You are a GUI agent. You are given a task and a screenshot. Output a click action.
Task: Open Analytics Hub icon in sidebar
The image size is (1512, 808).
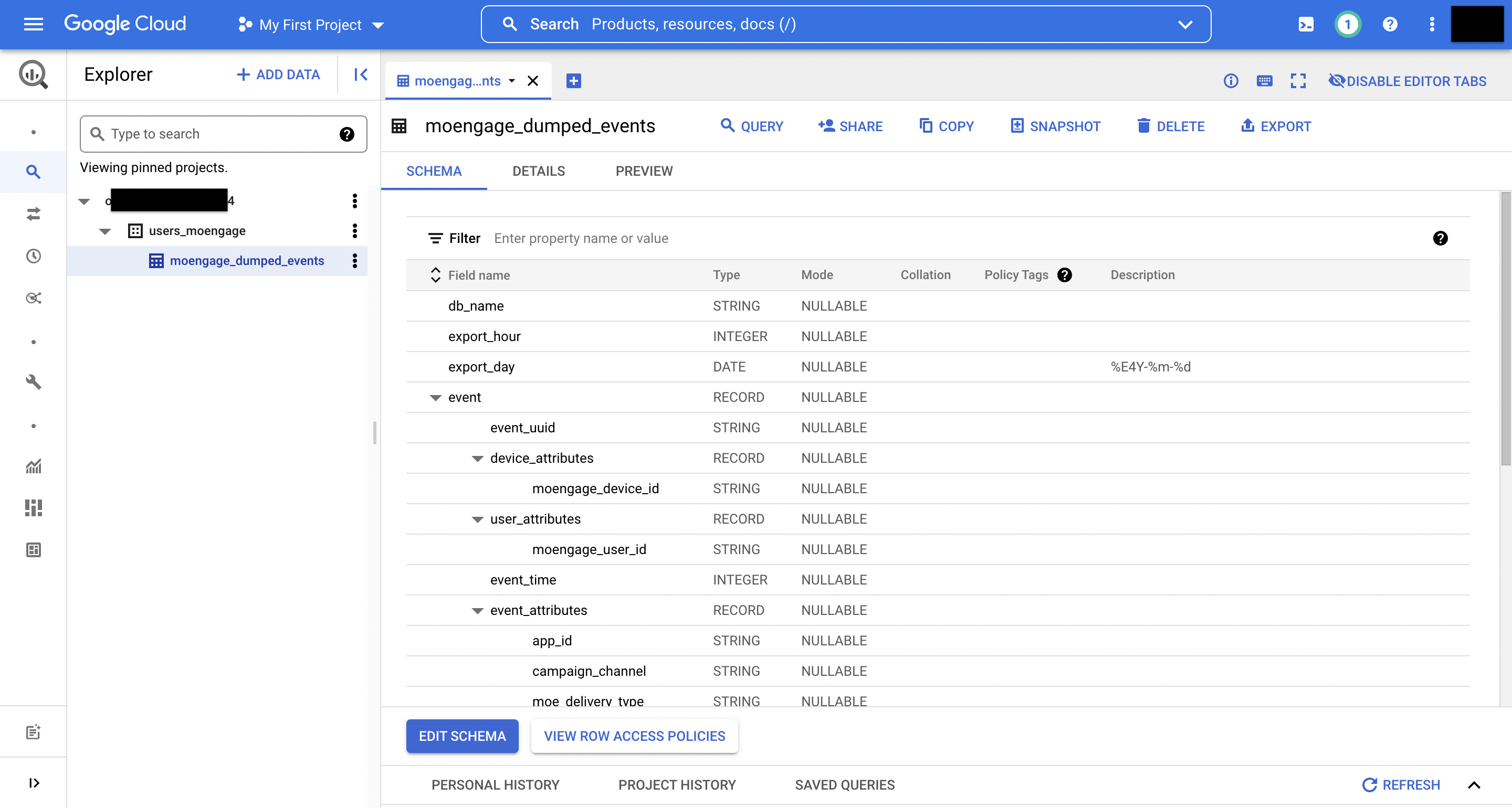[34, 298]
